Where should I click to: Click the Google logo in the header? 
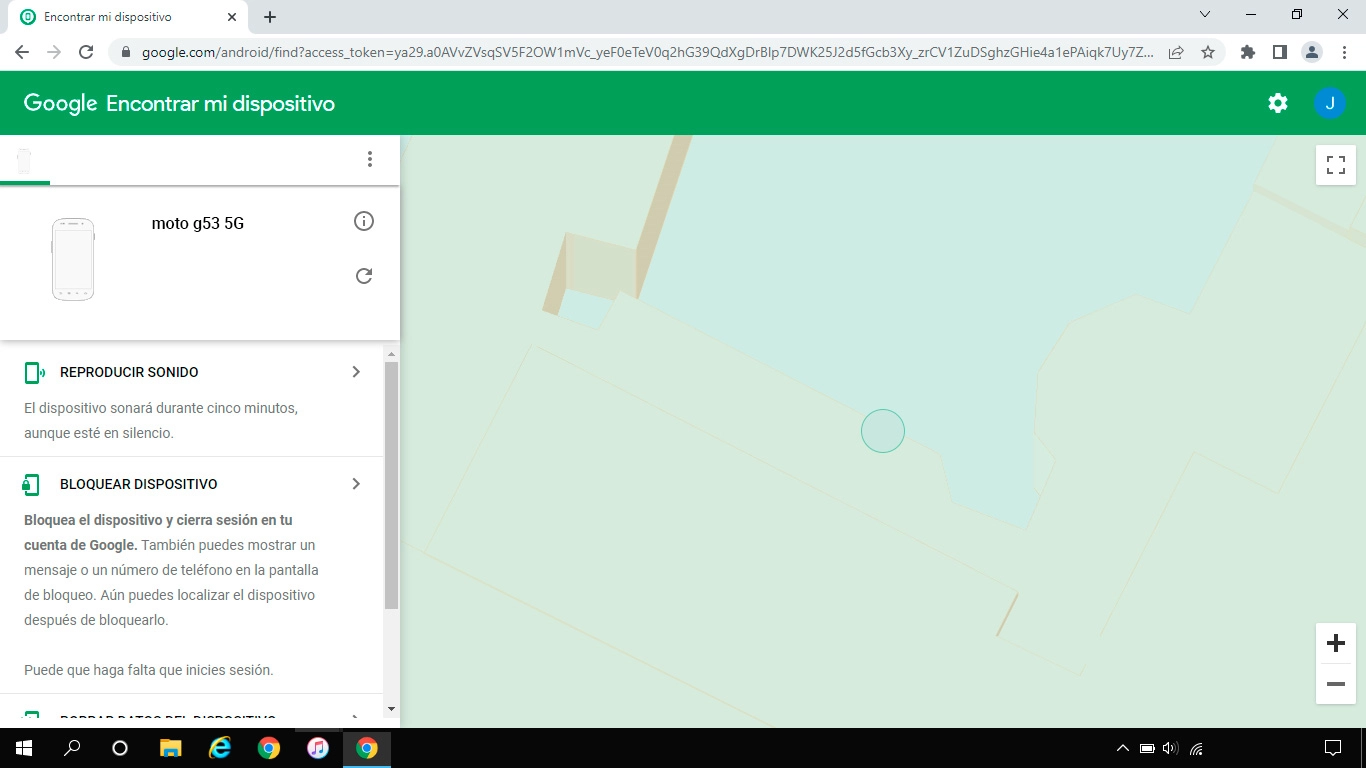pos(60,102)
